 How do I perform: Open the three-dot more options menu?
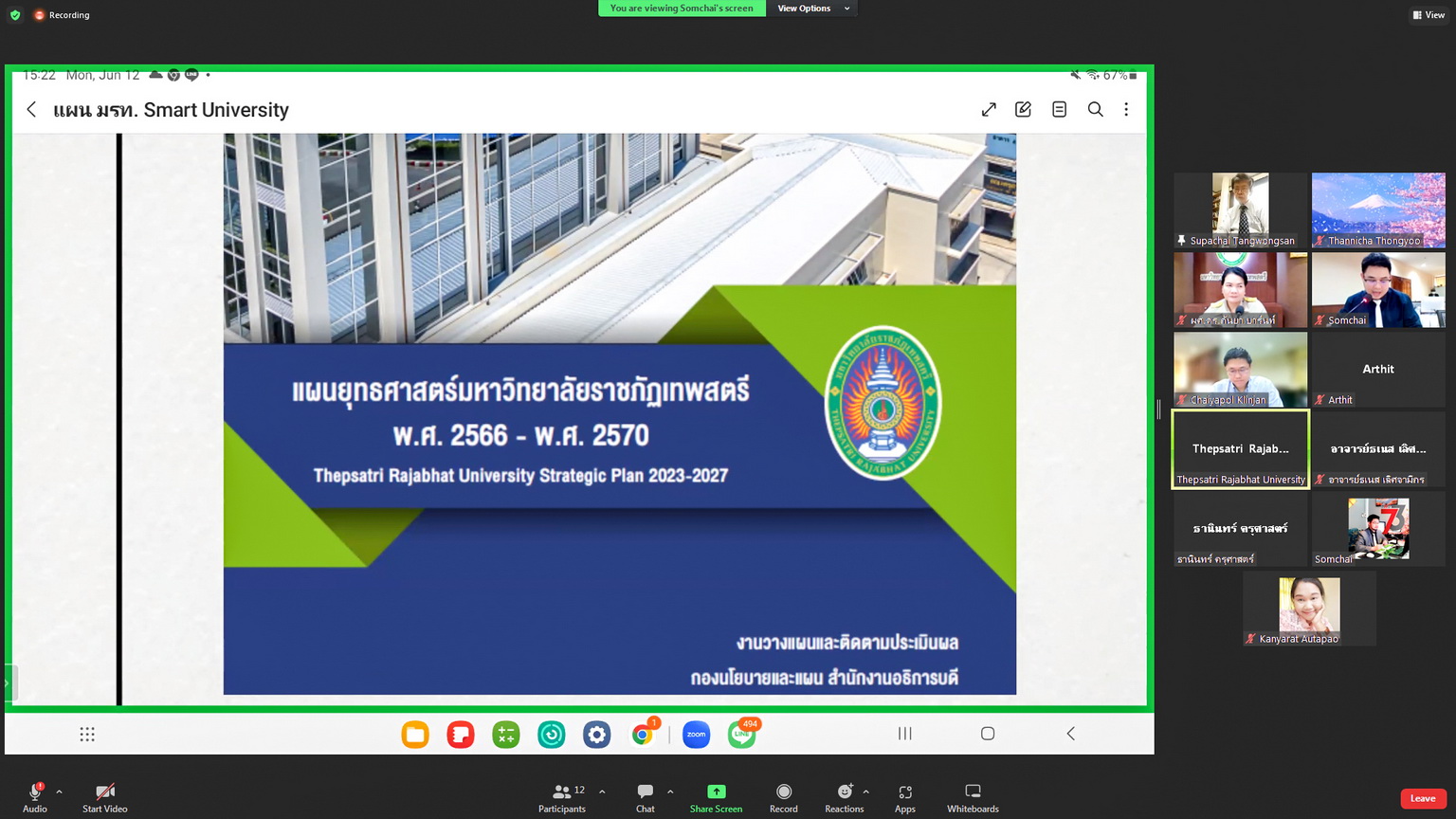(1126, 109)
